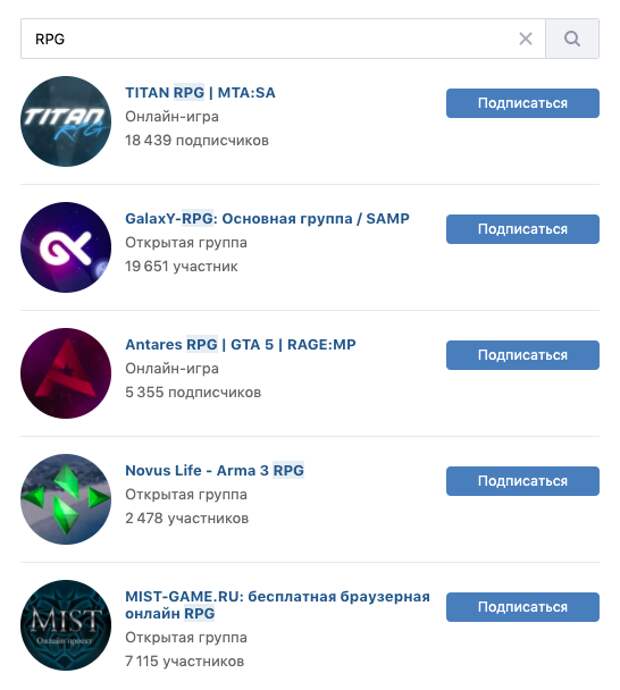This screenshot has height=690, width=620.
Task: Click the 18 439 подписчиков count text
Action: point(197,140)
